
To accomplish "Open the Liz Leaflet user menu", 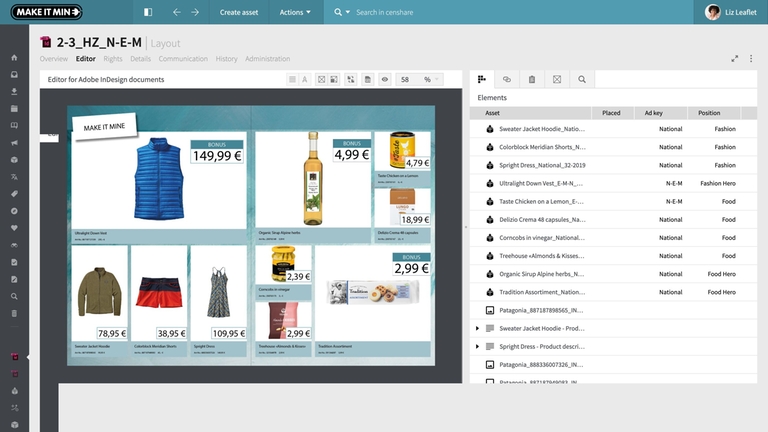I will pyautogui.click(x=731, y=12).
